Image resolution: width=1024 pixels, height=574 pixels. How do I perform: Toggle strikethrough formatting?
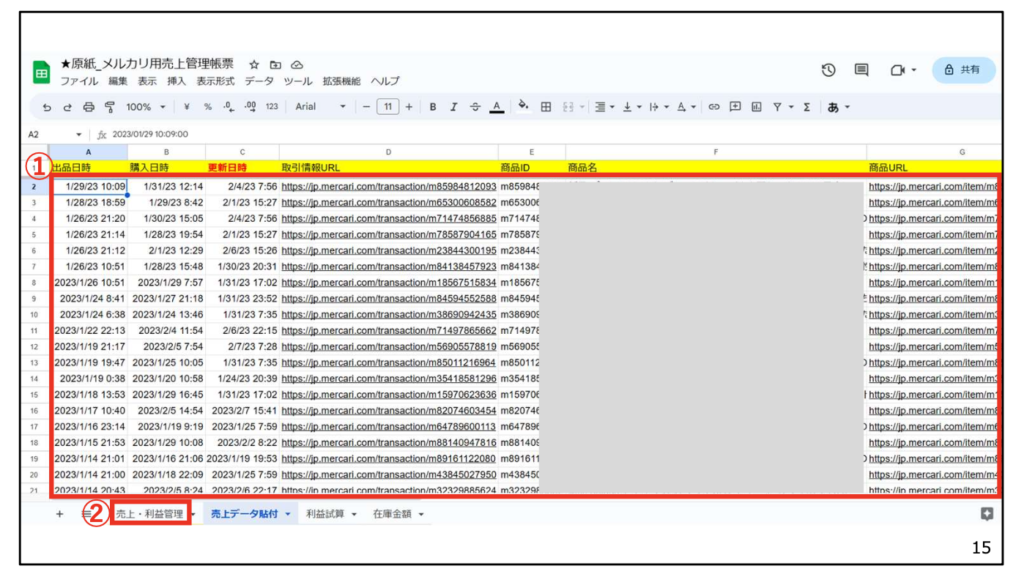474,107
